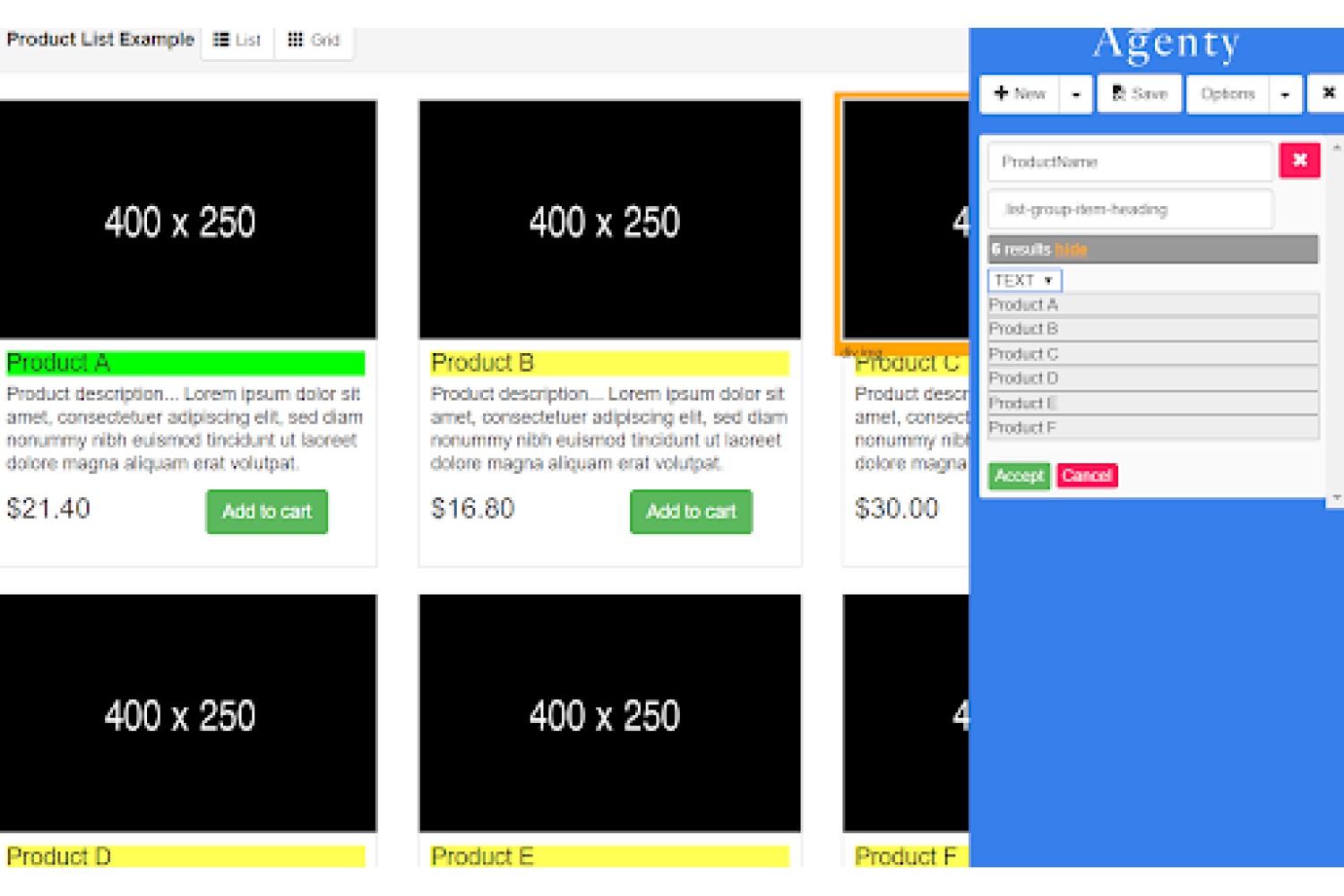
Task: Click the yellow-highlighted Product B heading
Action: [x=609, y=363]
